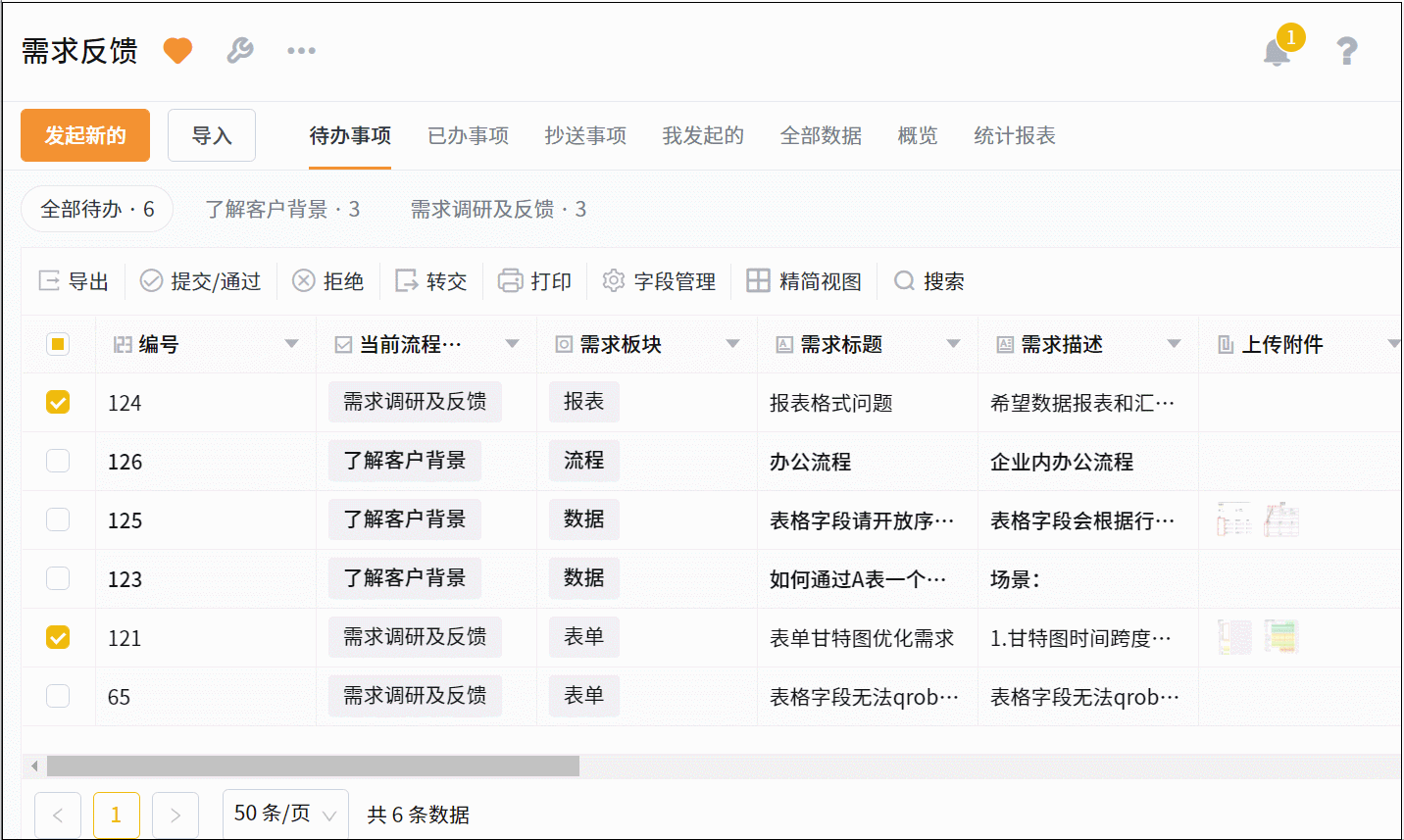Click the 需求板块 column type icon
The width and height of the screenshot is (1404, 840).
(564, 344)
